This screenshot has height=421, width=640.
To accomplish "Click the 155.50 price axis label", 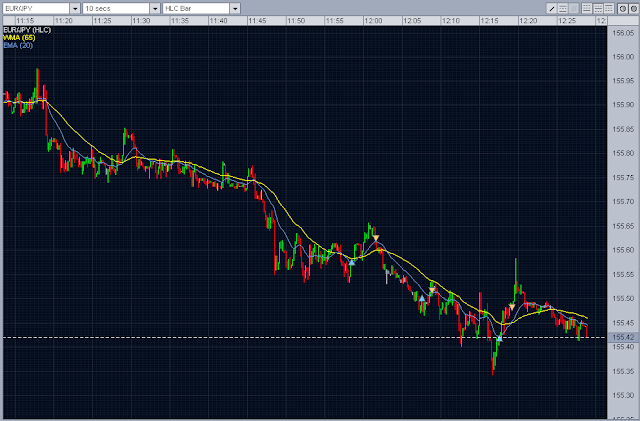I will point(623,298).
